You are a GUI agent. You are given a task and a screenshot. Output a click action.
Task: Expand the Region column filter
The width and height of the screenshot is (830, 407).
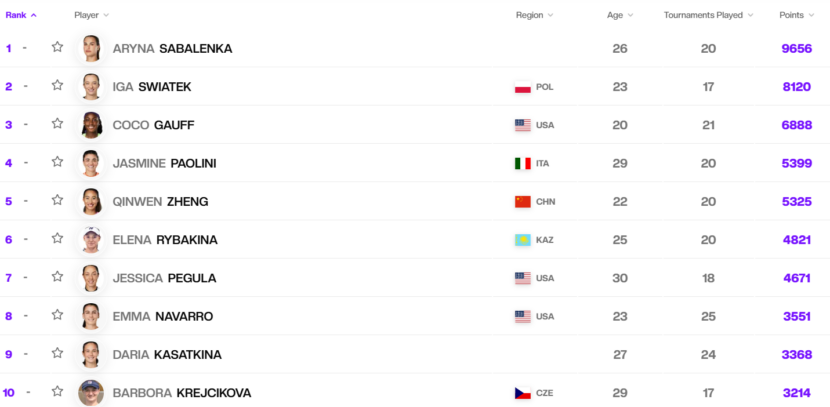pos(535,15)
